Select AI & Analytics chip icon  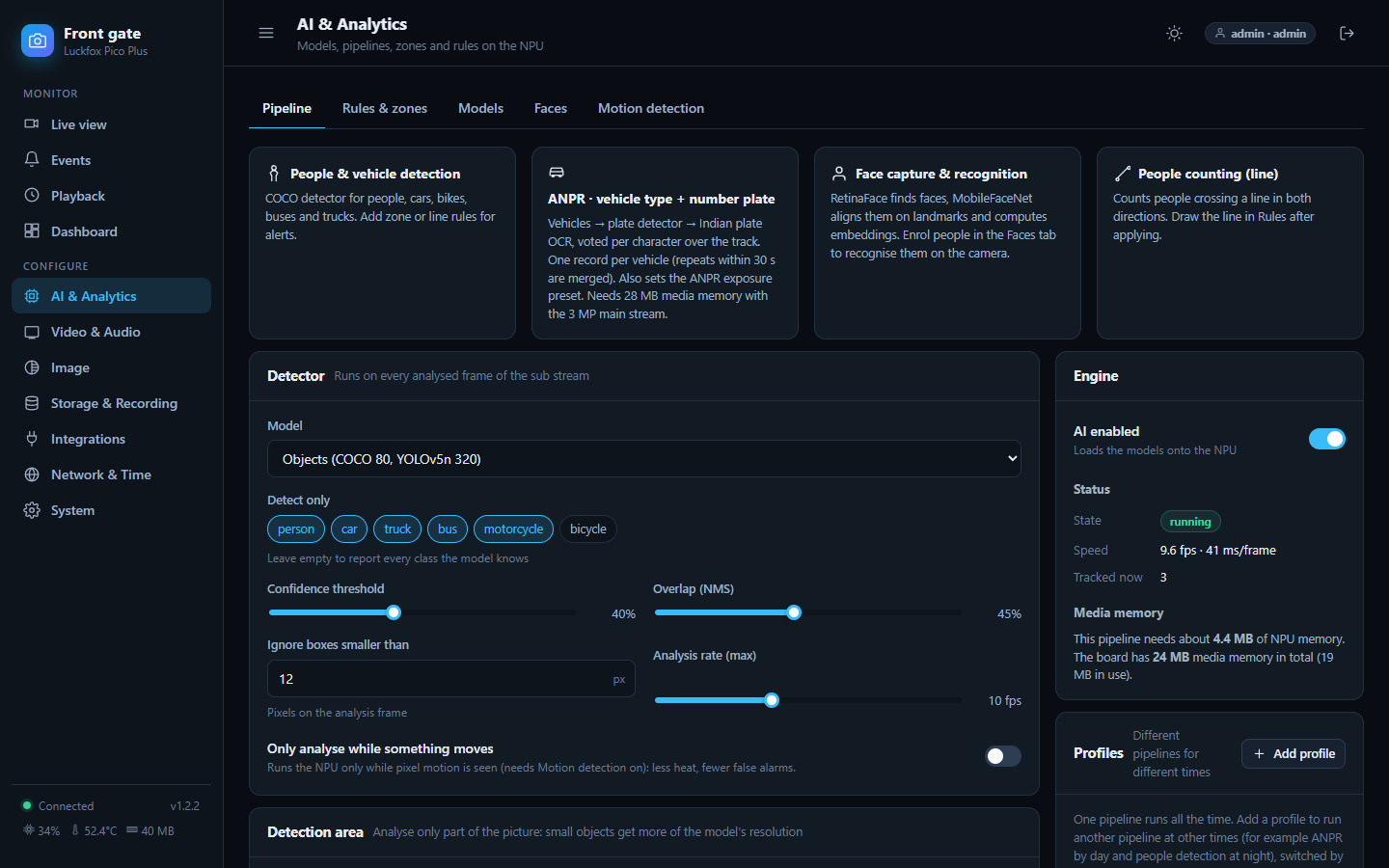coord(32,296)
